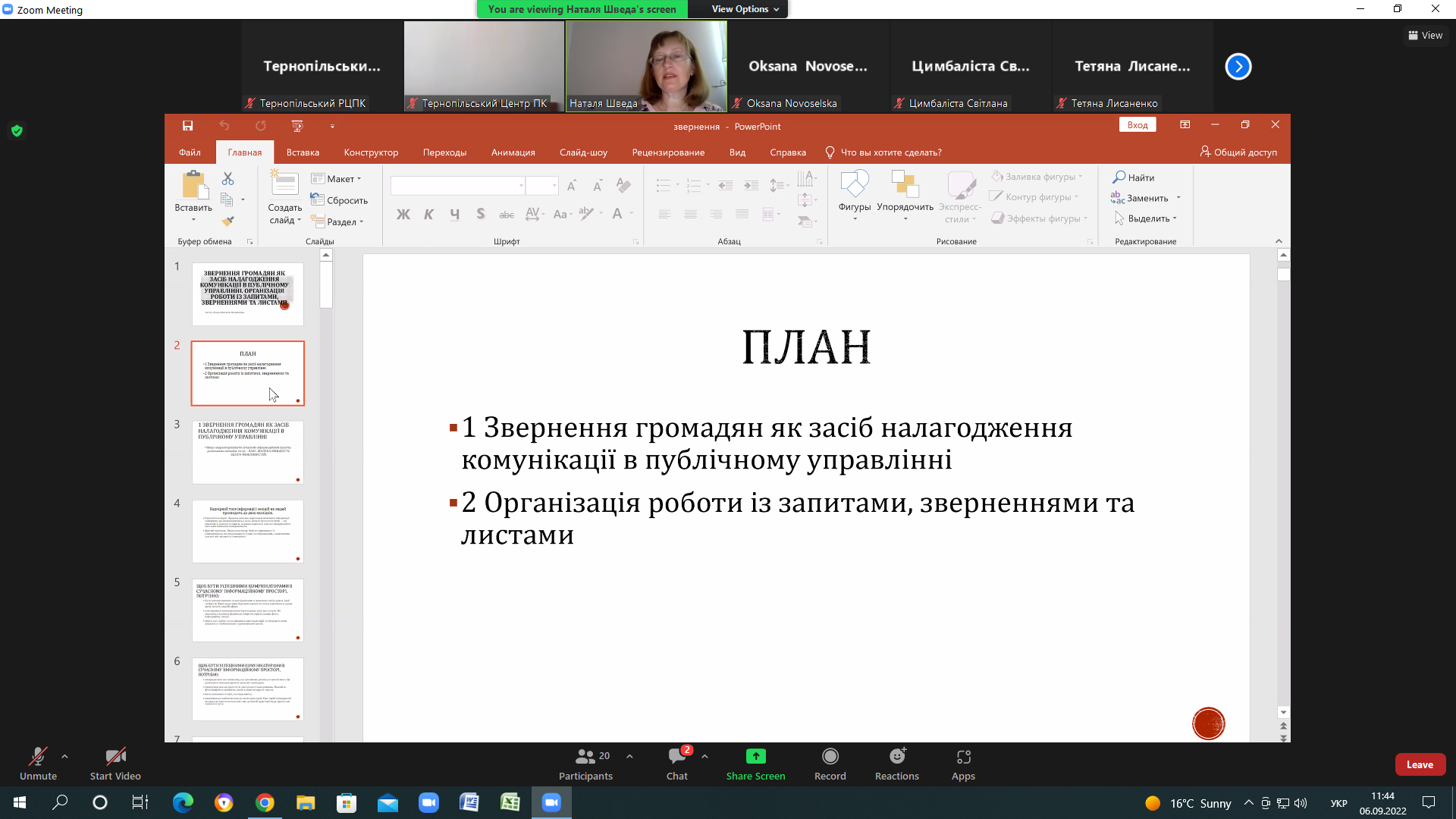Click Заменить replace button
The width and height of the screenshot is (1456, 819).
1140,198
